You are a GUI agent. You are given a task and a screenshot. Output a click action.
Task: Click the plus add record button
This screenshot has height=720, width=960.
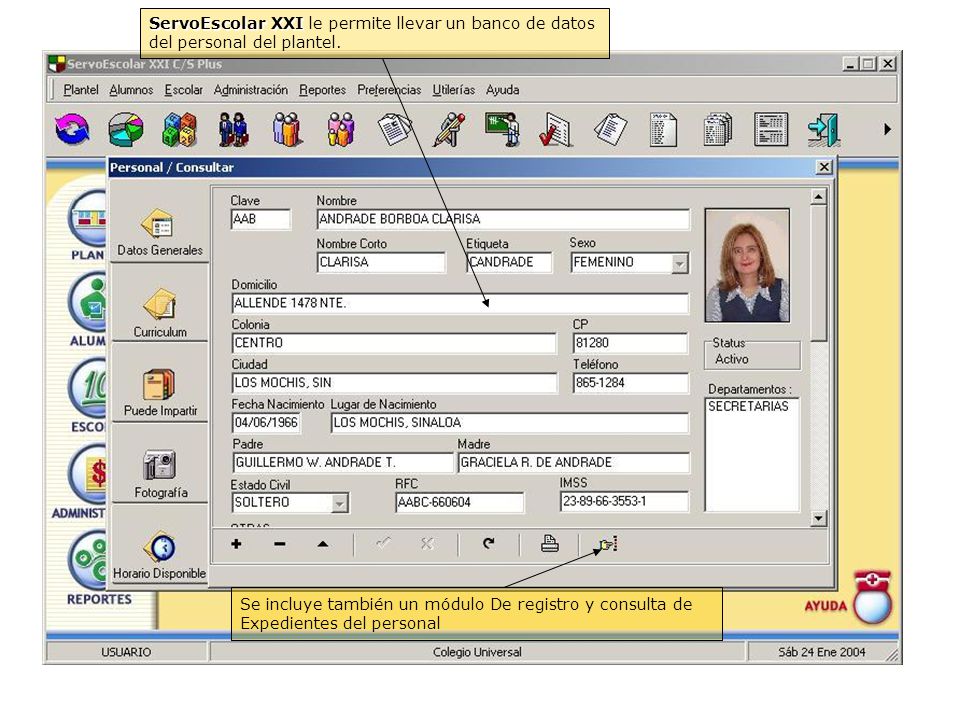point(236,544)
